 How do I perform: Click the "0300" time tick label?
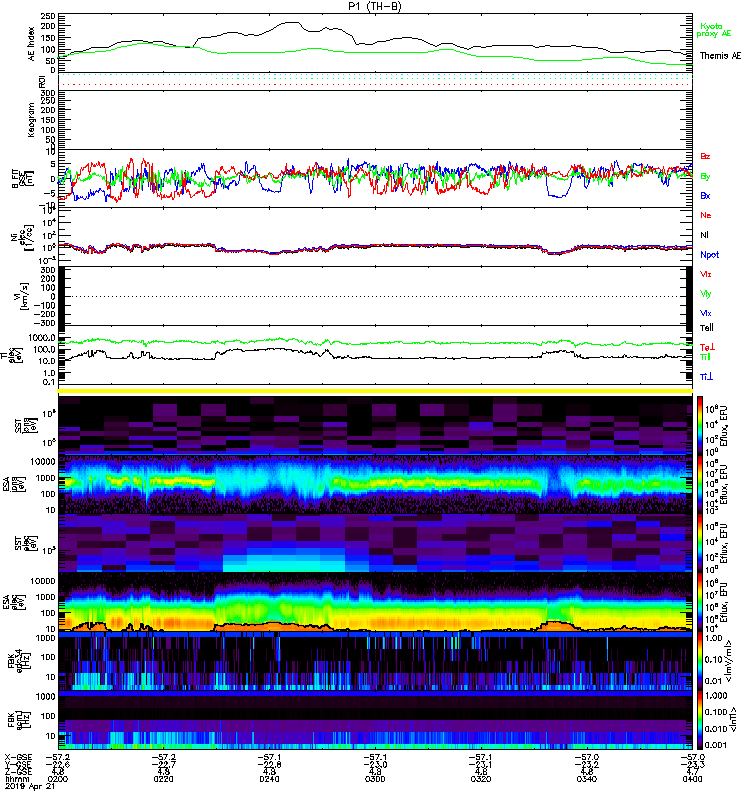(375, 779)
